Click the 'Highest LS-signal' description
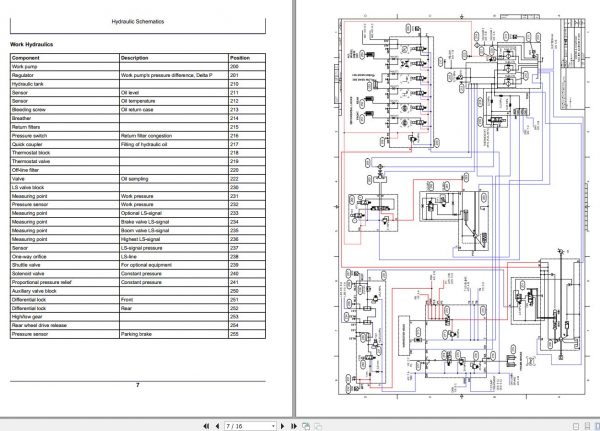The width and height of the screenshot is (600, 431). point(174,239)
